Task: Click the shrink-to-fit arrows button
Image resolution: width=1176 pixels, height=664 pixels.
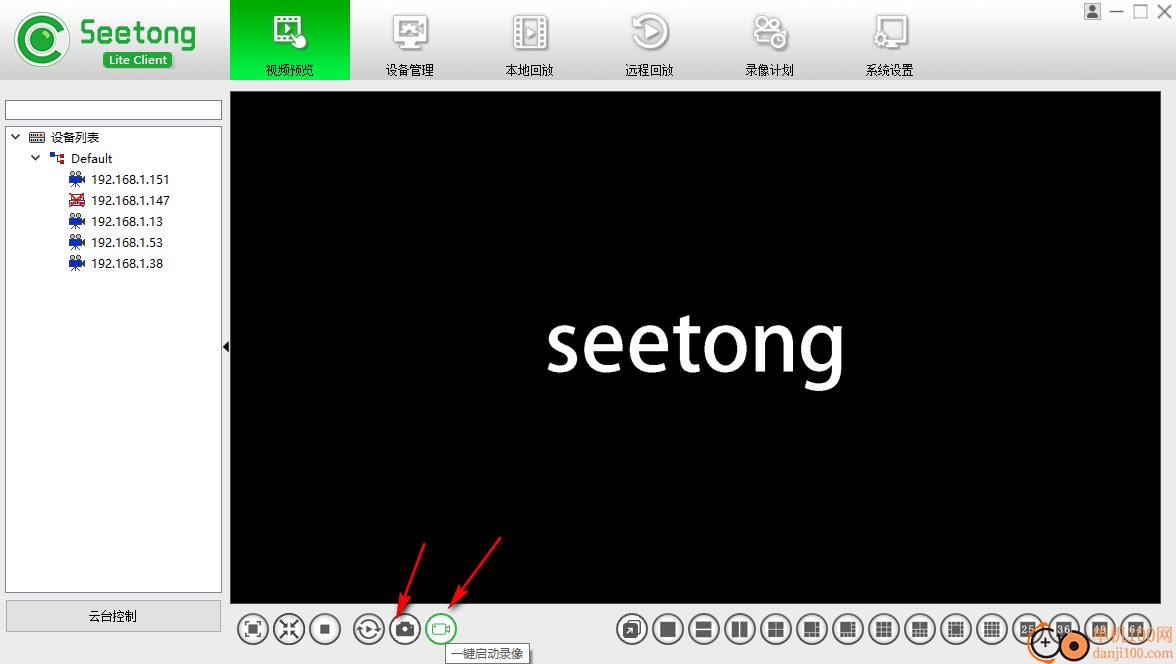Action: pyautogui.click(x=289, y=629)
